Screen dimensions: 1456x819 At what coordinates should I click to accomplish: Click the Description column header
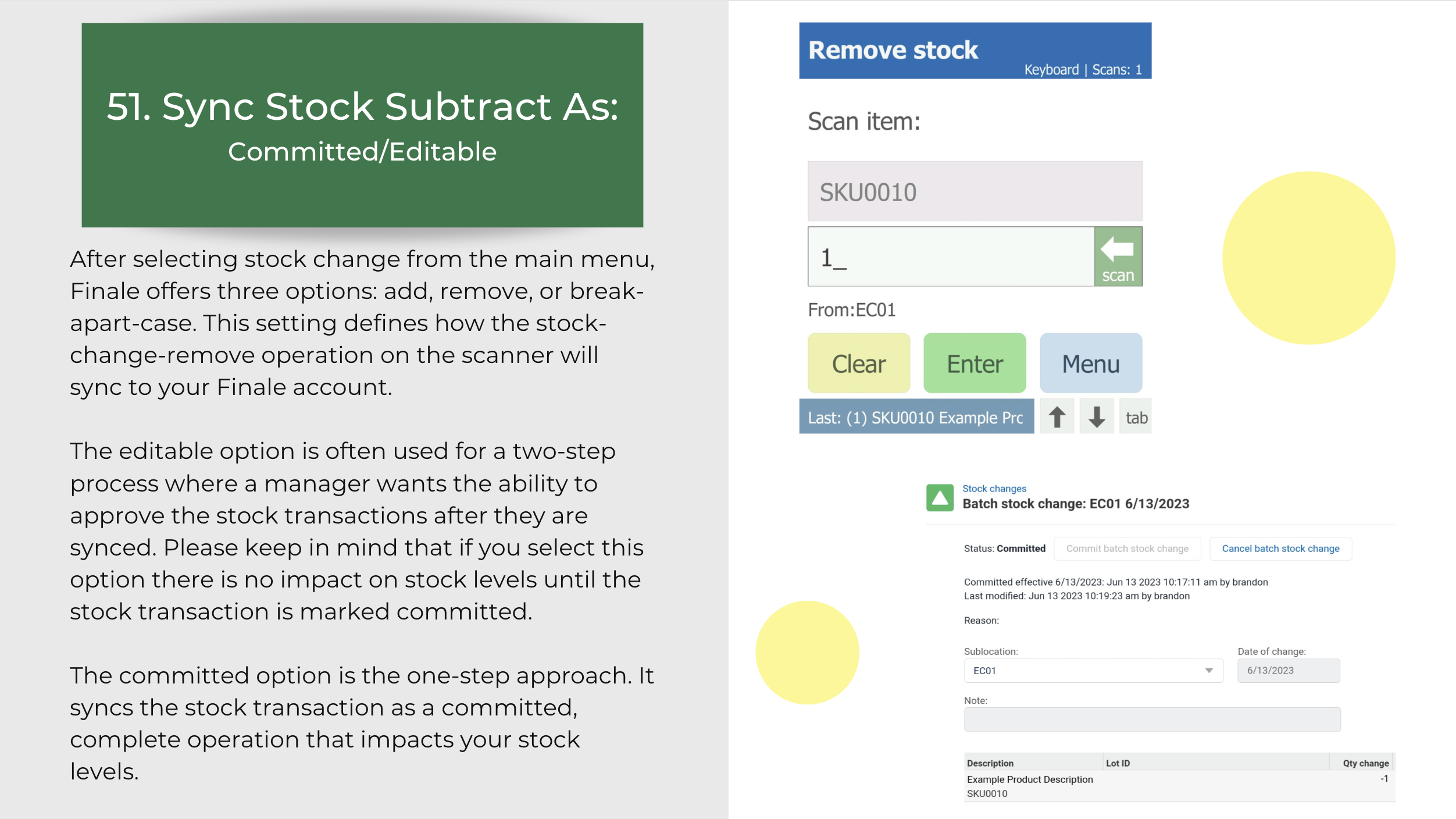click(1033, 763)
